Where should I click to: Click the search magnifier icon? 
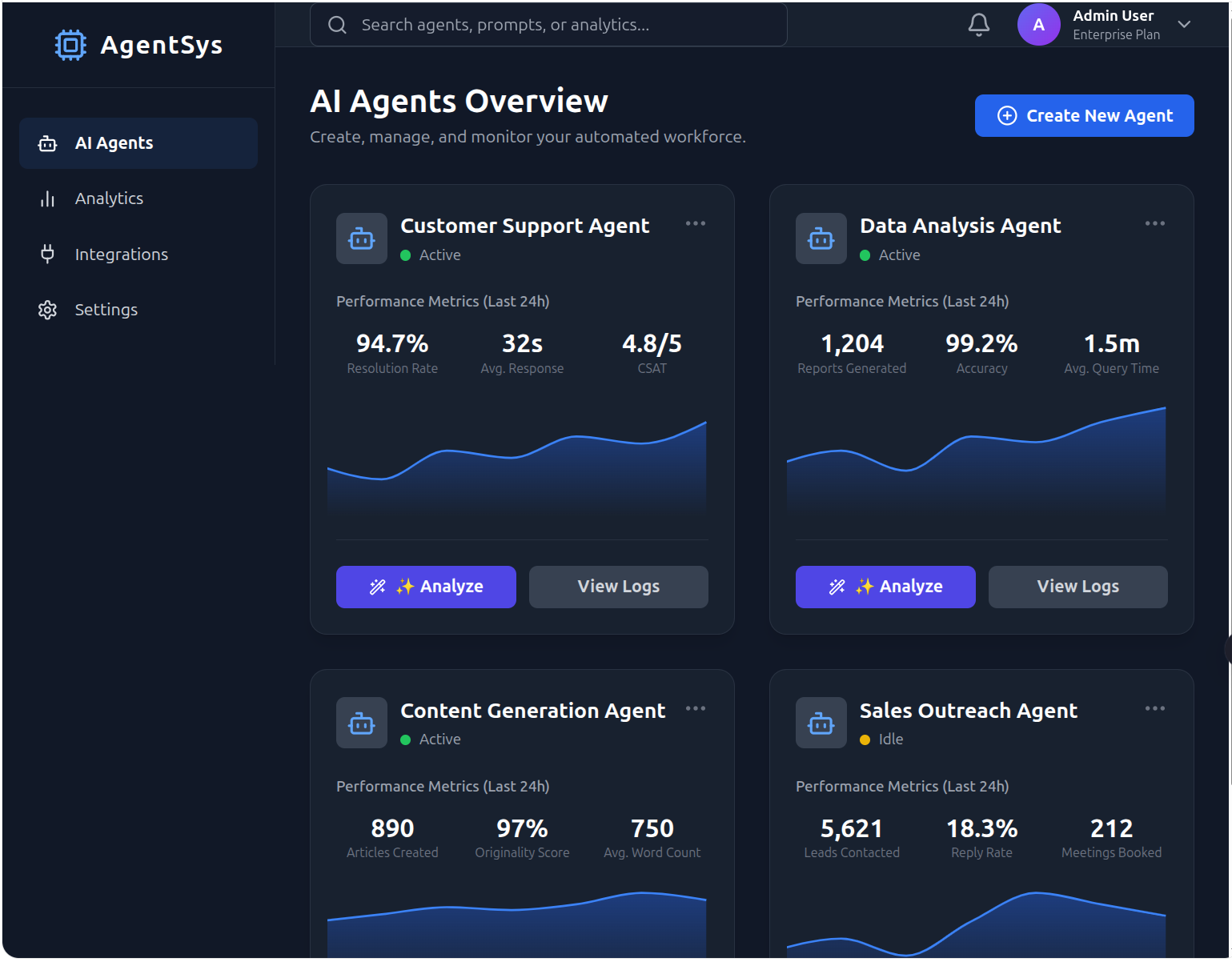pos(337,24)
